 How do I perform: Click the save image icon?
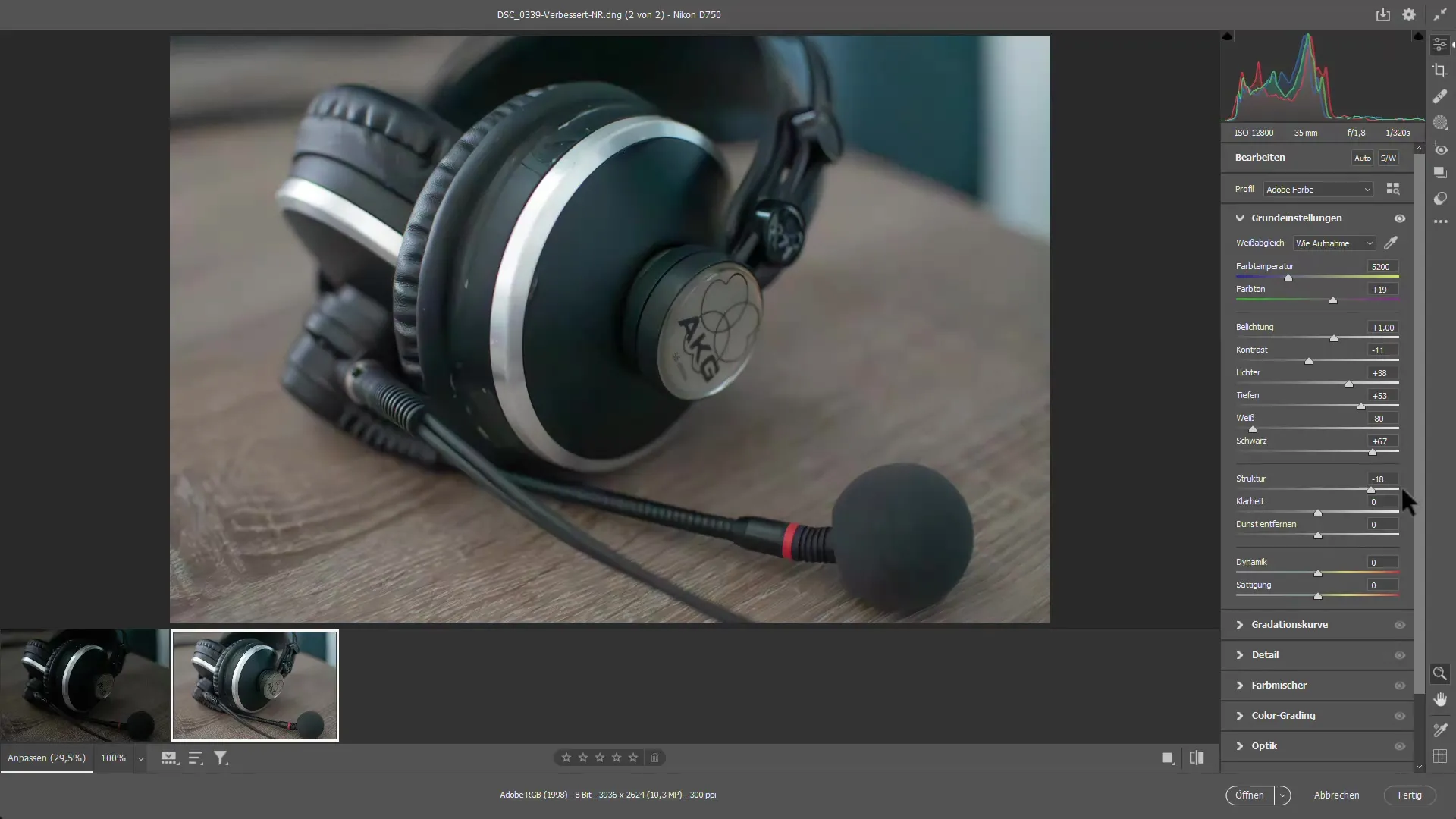pyautogui.click(x=1383, y=14)
